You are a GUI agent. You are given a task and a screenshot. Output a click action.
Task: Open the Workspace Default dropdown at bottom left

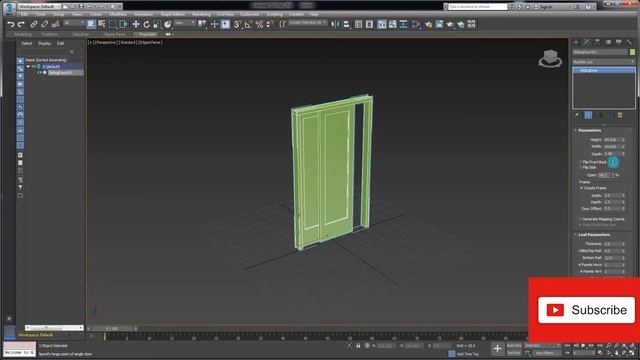coord(43,335)
